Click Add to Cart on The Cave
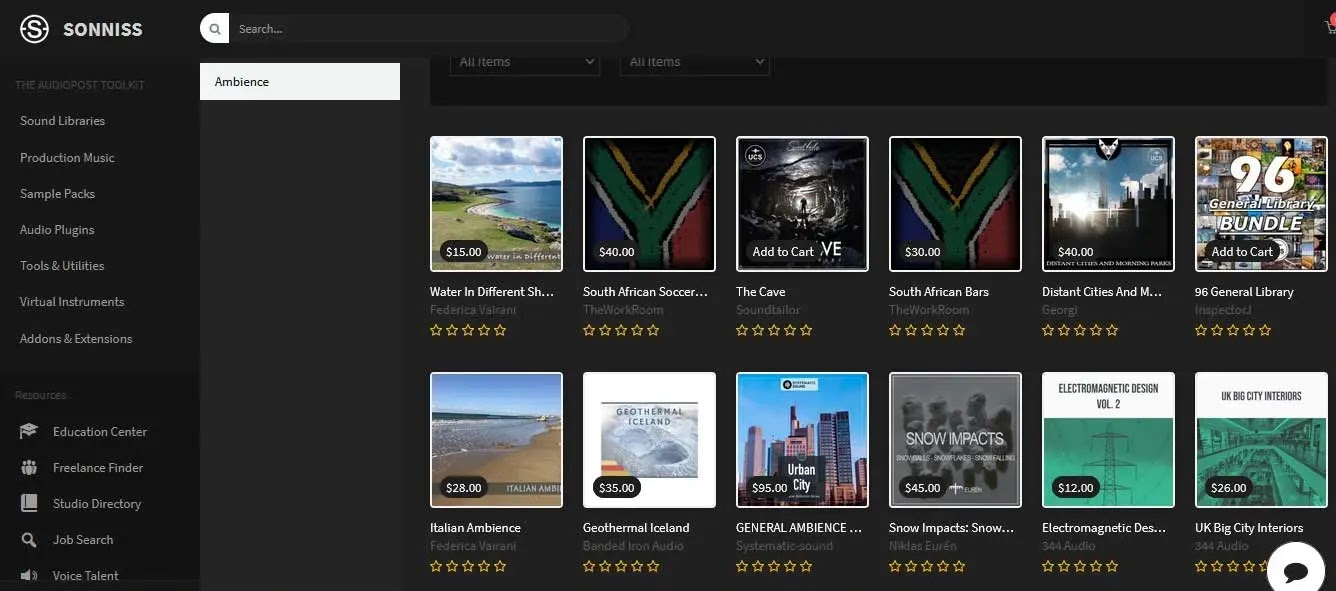 (x=783, y=252)
